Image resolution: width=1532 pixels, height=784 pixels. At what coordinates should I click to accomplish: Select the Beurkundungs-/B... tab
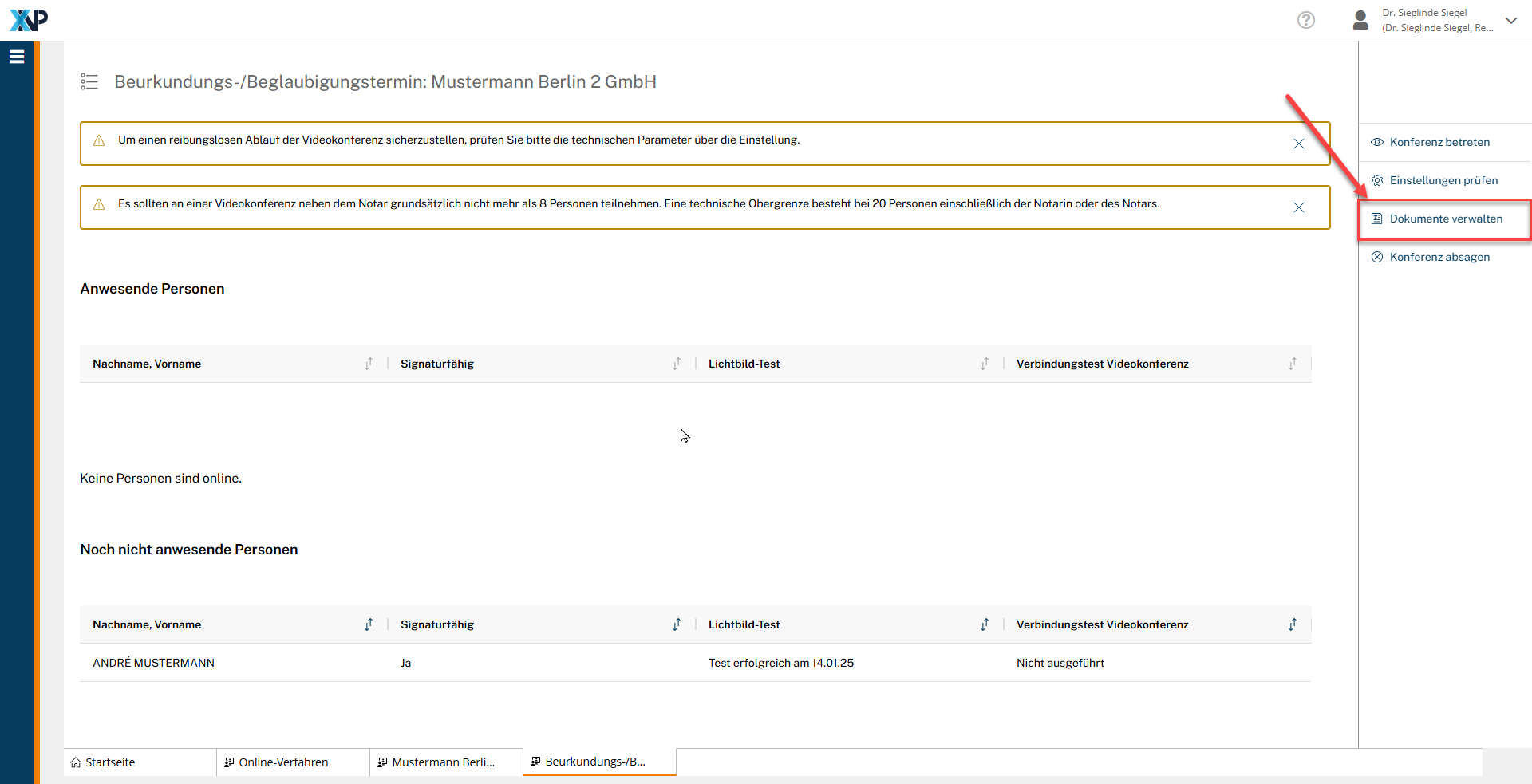(600, 762)
